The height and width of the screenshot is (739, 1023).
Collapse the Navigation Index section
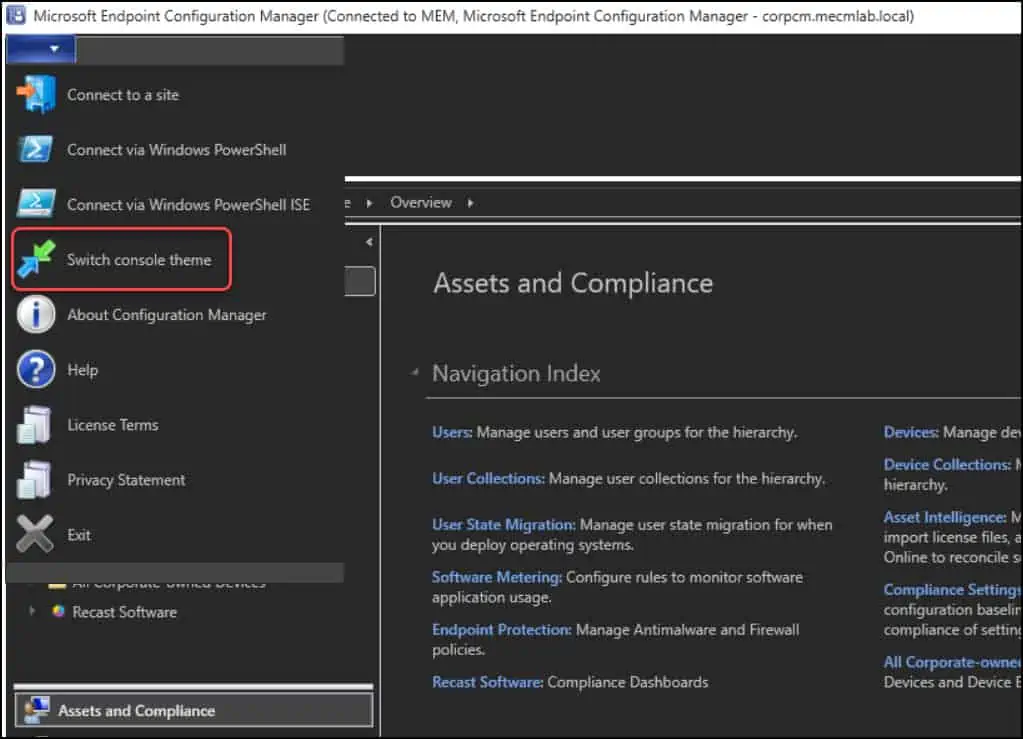[414, 373]
